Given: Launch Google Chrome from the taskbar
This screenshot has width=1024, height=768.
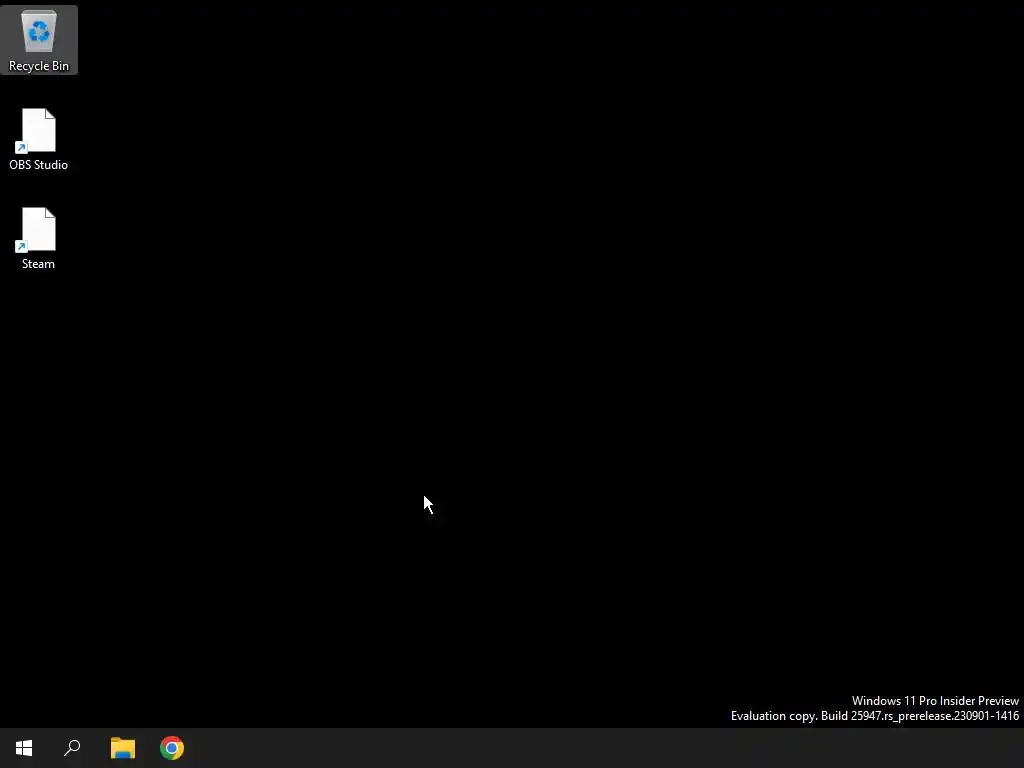Looking at the screenshot, I should click(172, 748).
